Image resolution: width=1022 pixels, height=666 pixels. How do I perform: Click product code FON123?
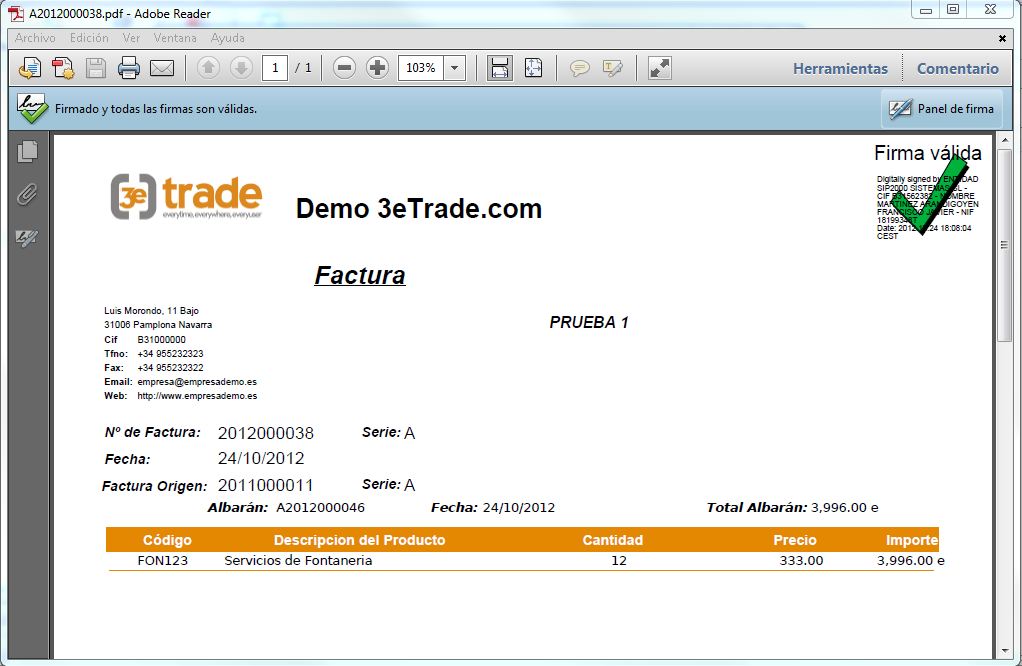point(163,560)
